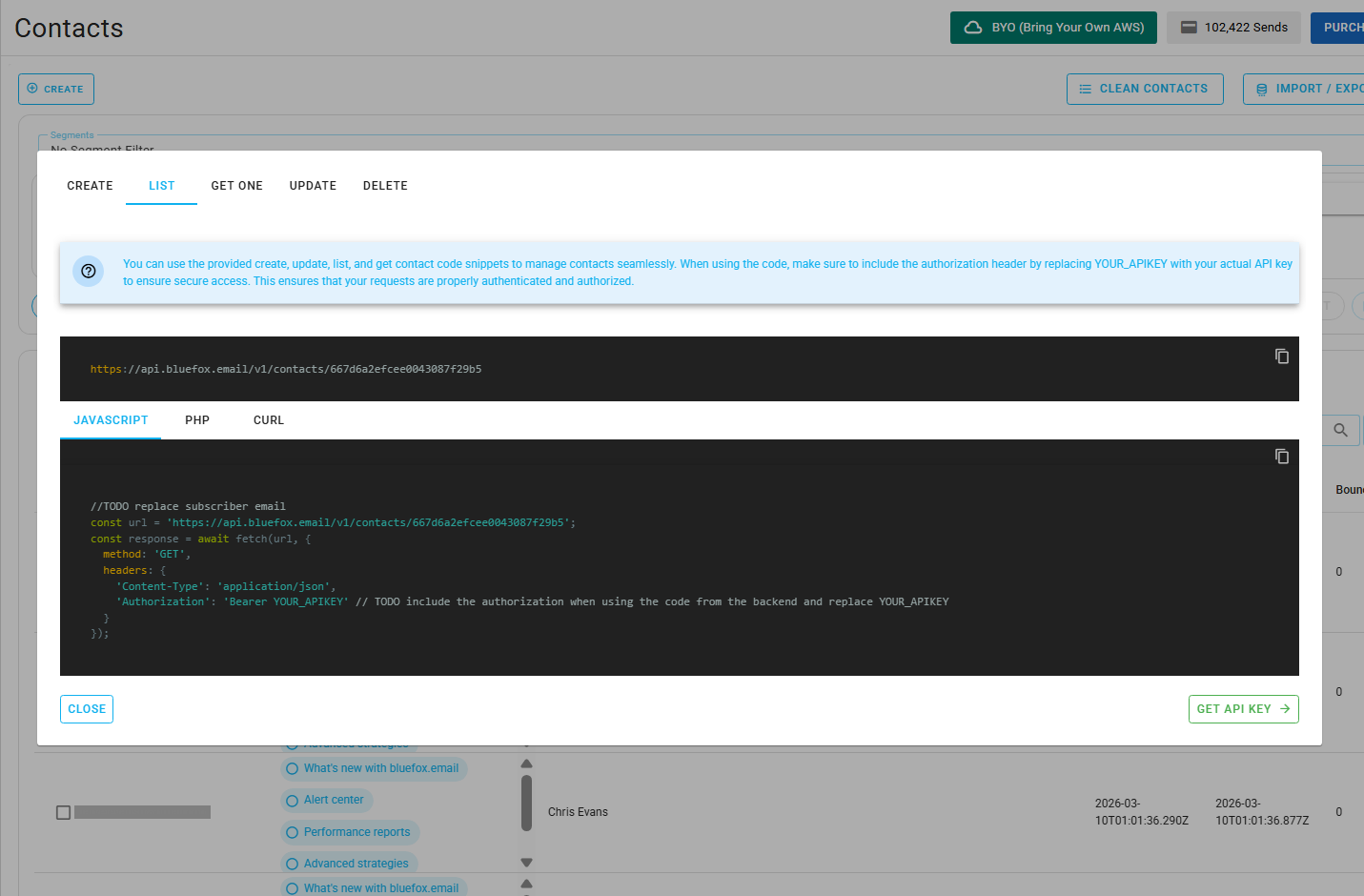Open the DELETE tab in API dialog
This screenshot has width=1364, height=896.
point(385,185)
